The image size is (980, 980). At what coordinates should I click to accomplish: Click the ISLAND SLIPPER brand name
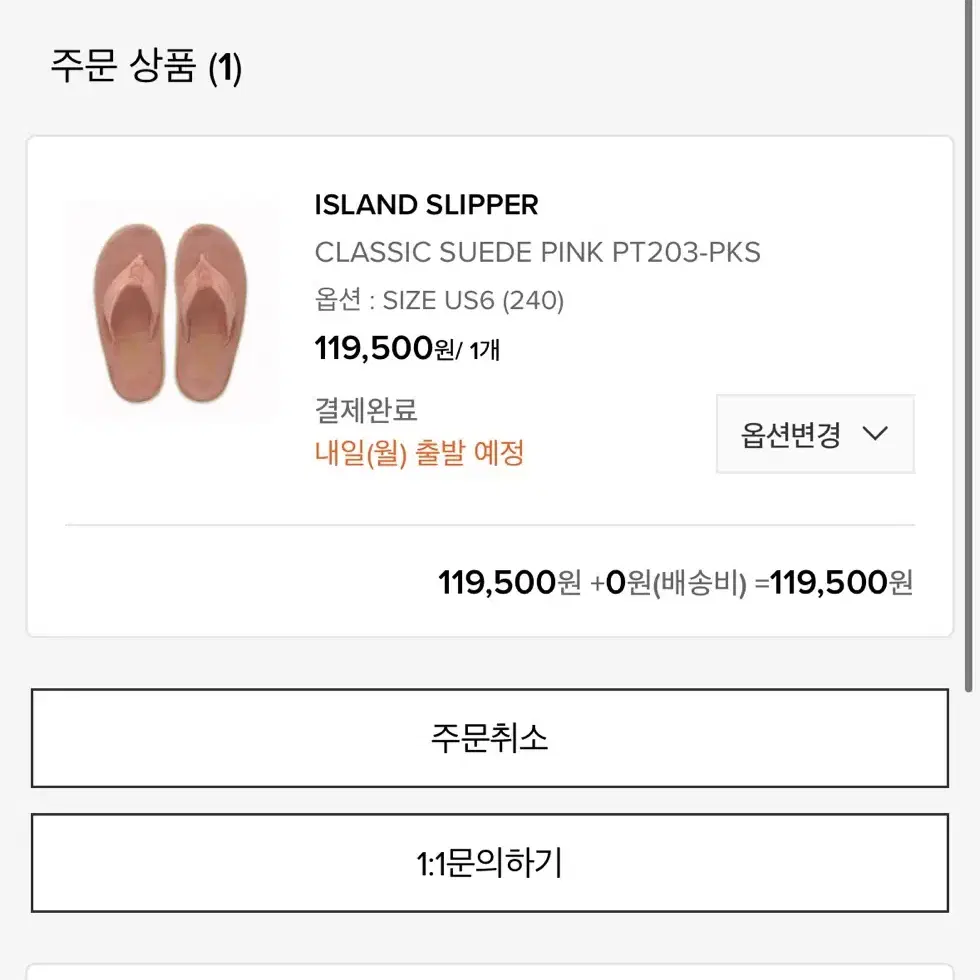tap(426, 205)
